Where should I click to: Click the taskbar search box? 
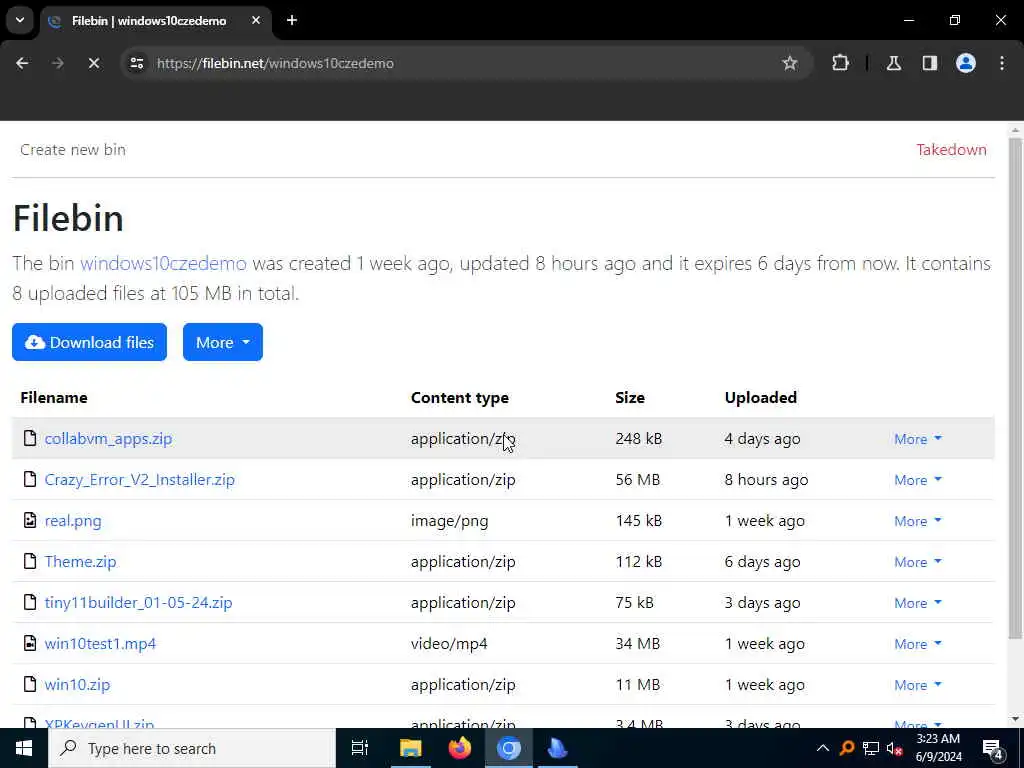tap(192, 748)
